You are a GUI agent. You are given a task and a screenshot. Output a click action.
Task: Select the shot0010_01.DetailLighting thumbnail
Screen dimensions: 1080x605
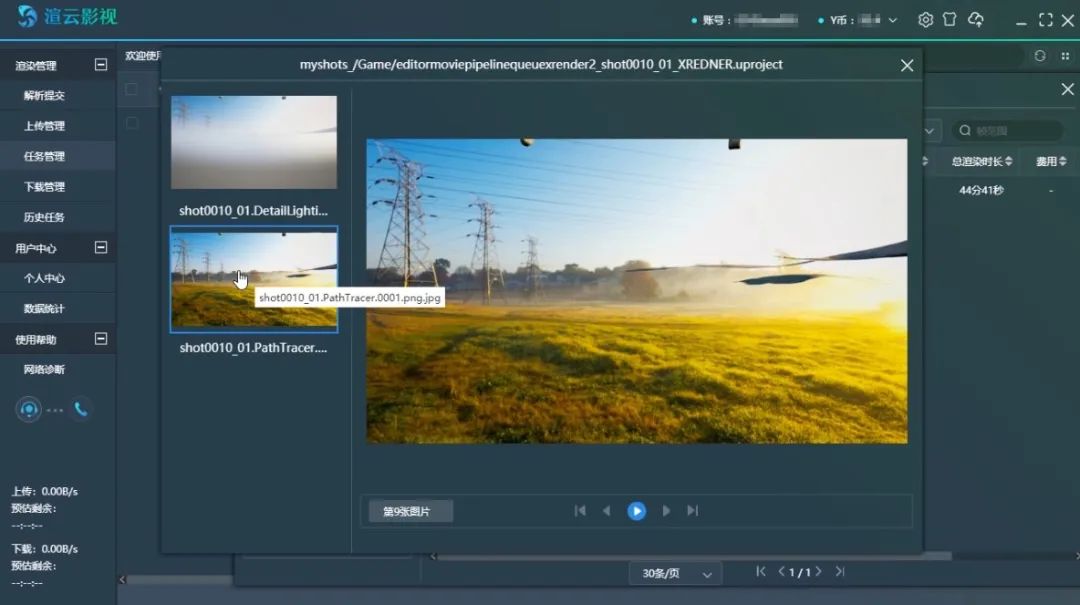(x=254, y=142)
